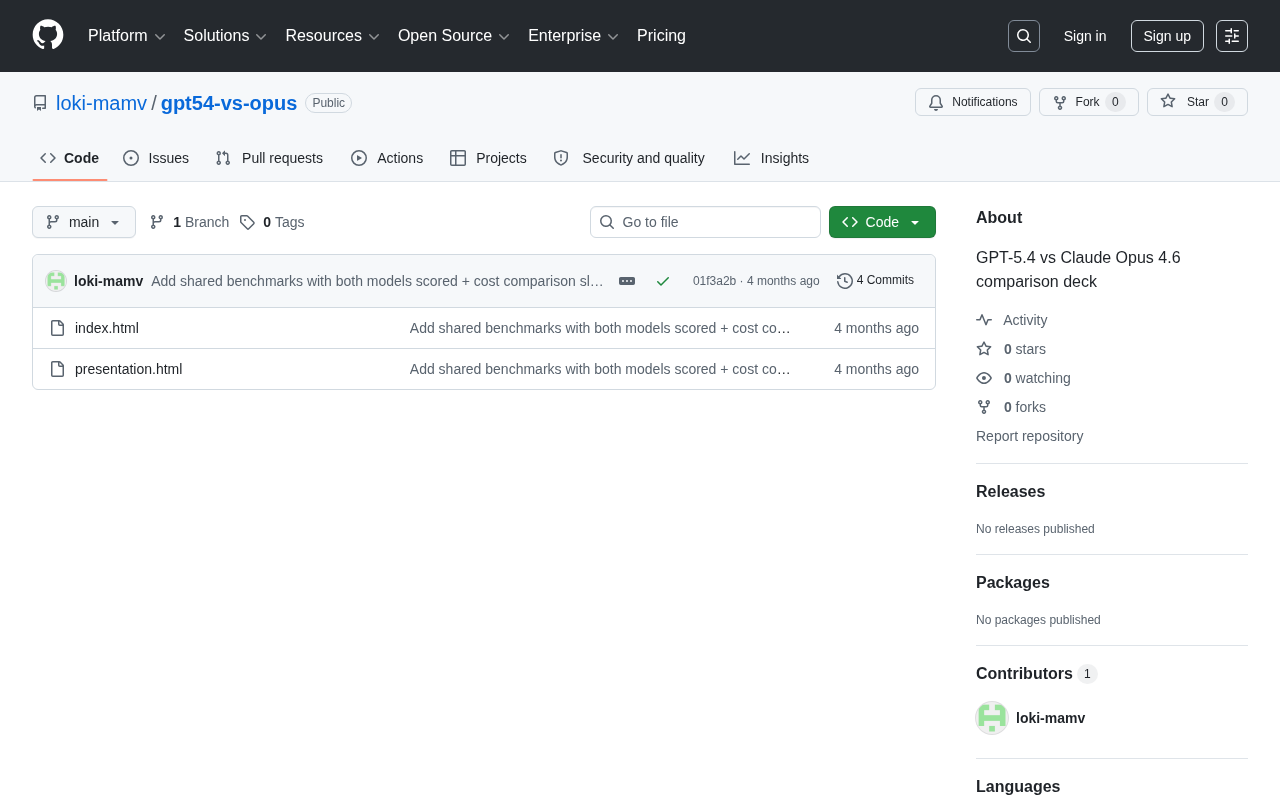
Task: Open appearance settings sliders icon
Action: pyautogui.click(x=1232, y=36)
